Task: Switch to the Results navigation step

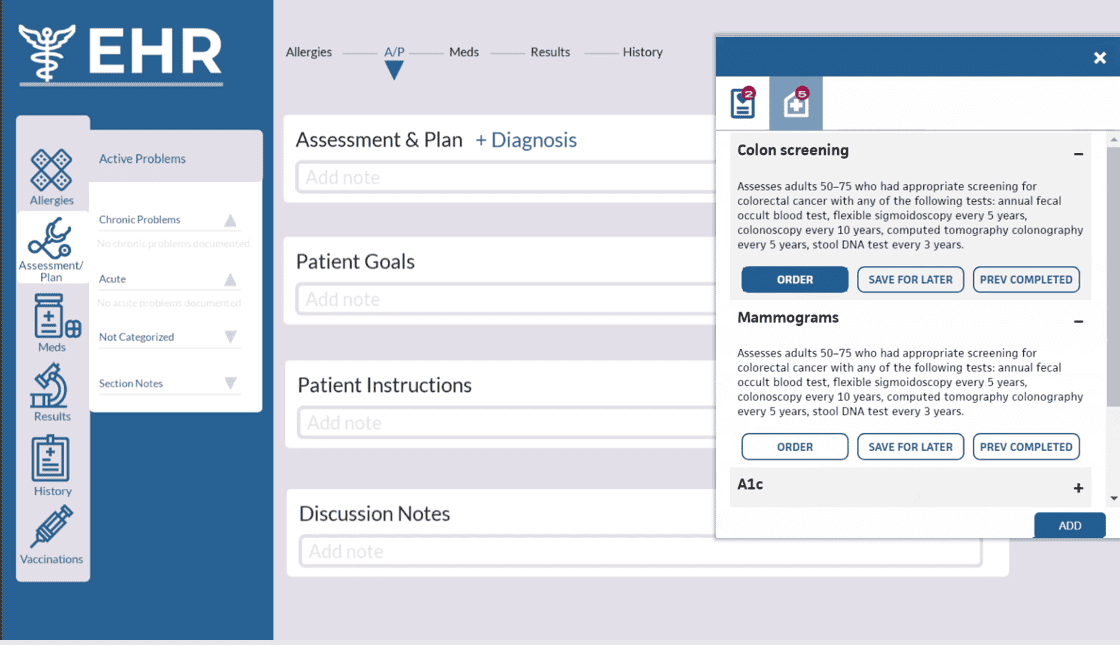Action: point(550,52)
